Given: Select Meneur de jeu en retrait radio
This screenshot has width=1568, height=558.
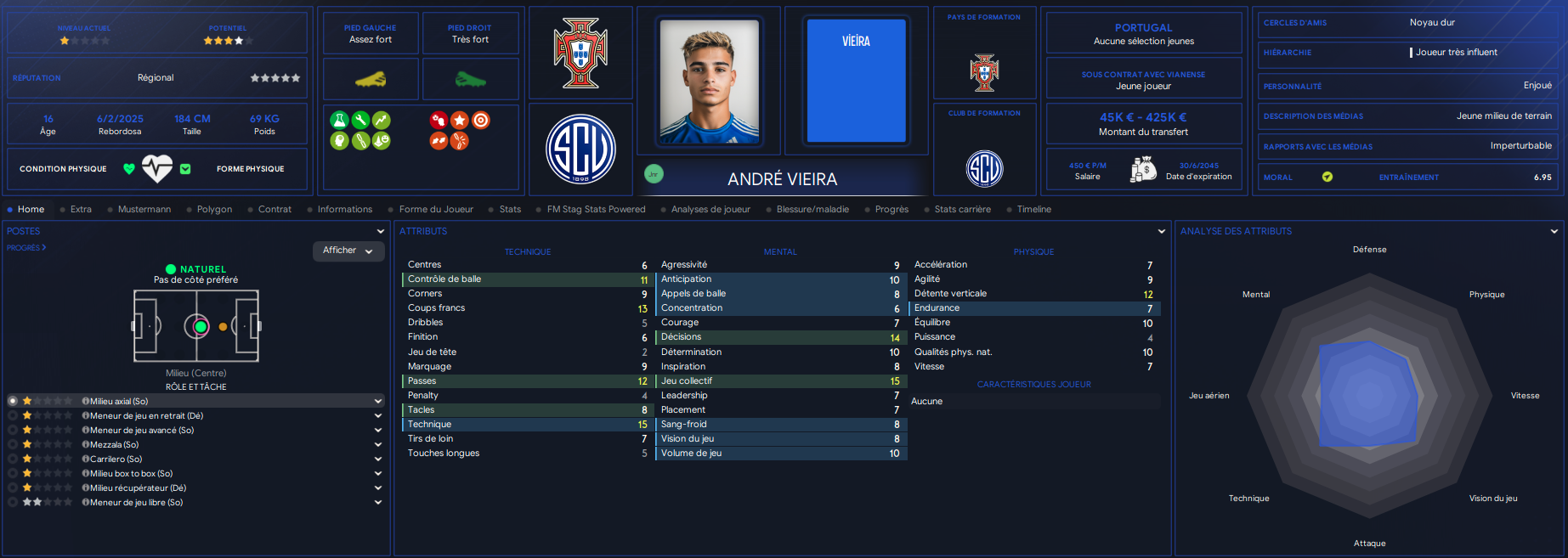Looking at the screenshot, I should pyautogui.click(x=13, y=415).
